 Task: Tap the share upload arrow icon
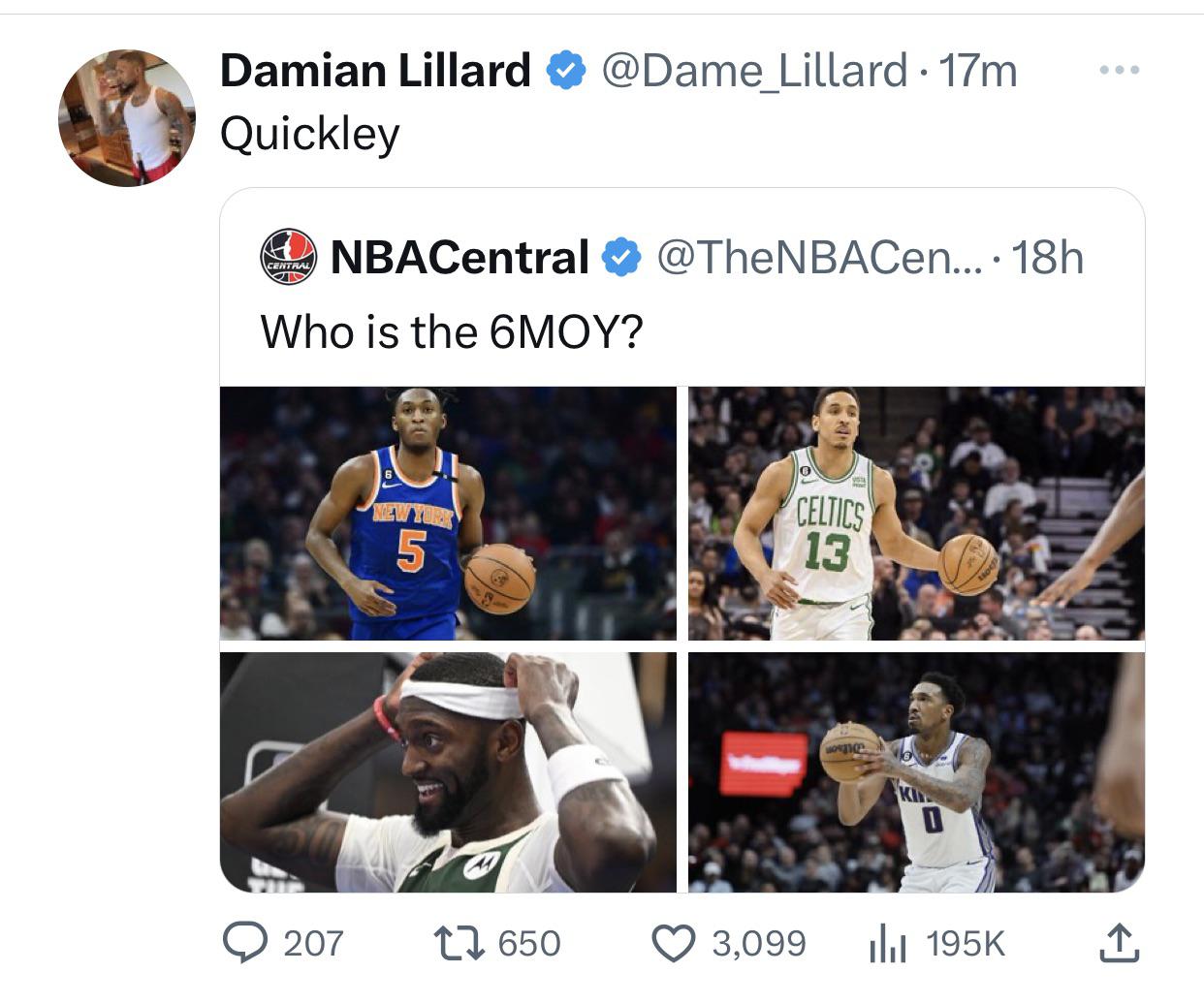(x=1118, y=943)
